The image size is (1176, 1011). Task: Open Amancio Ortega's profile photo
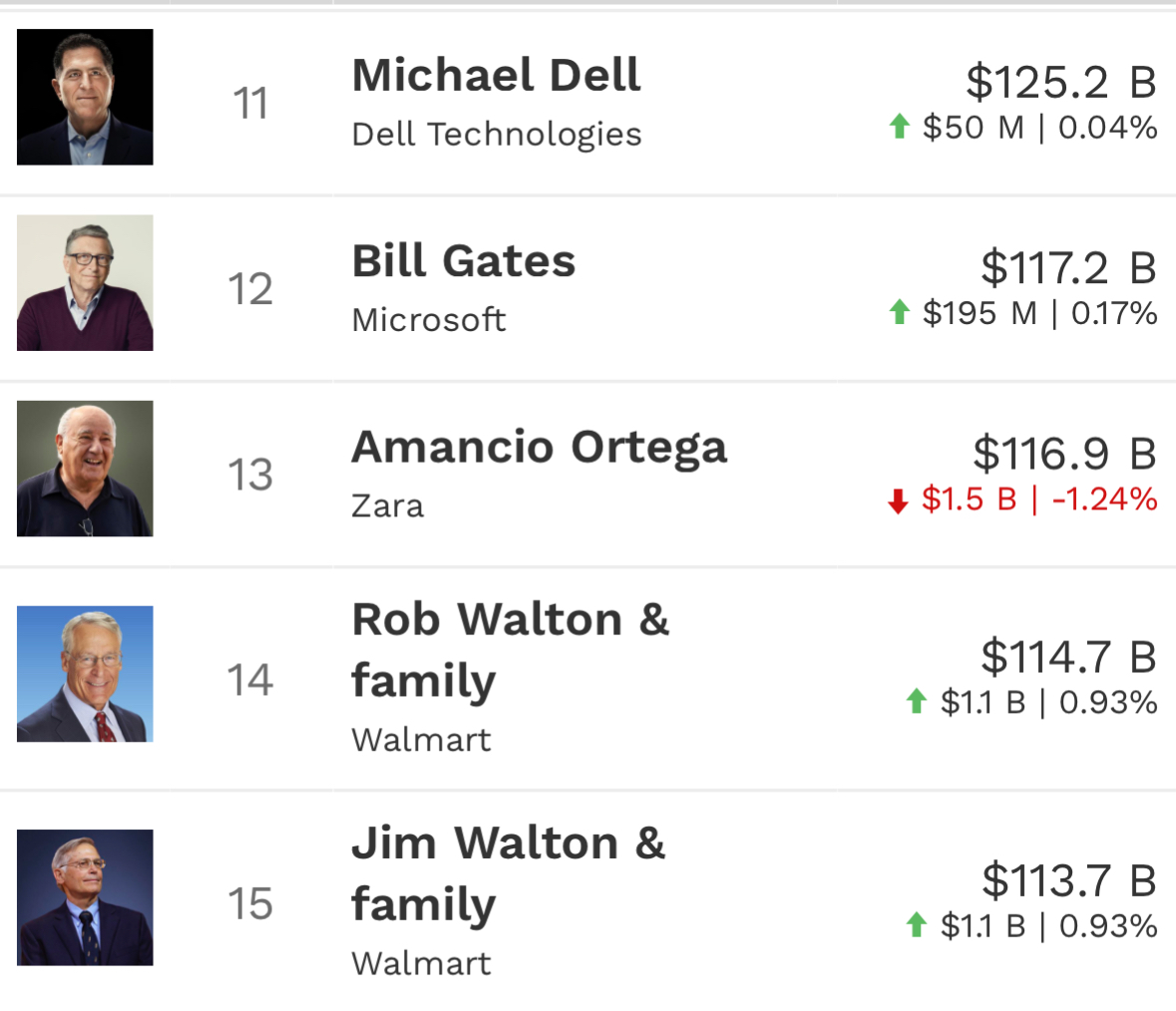pos(85,469)
